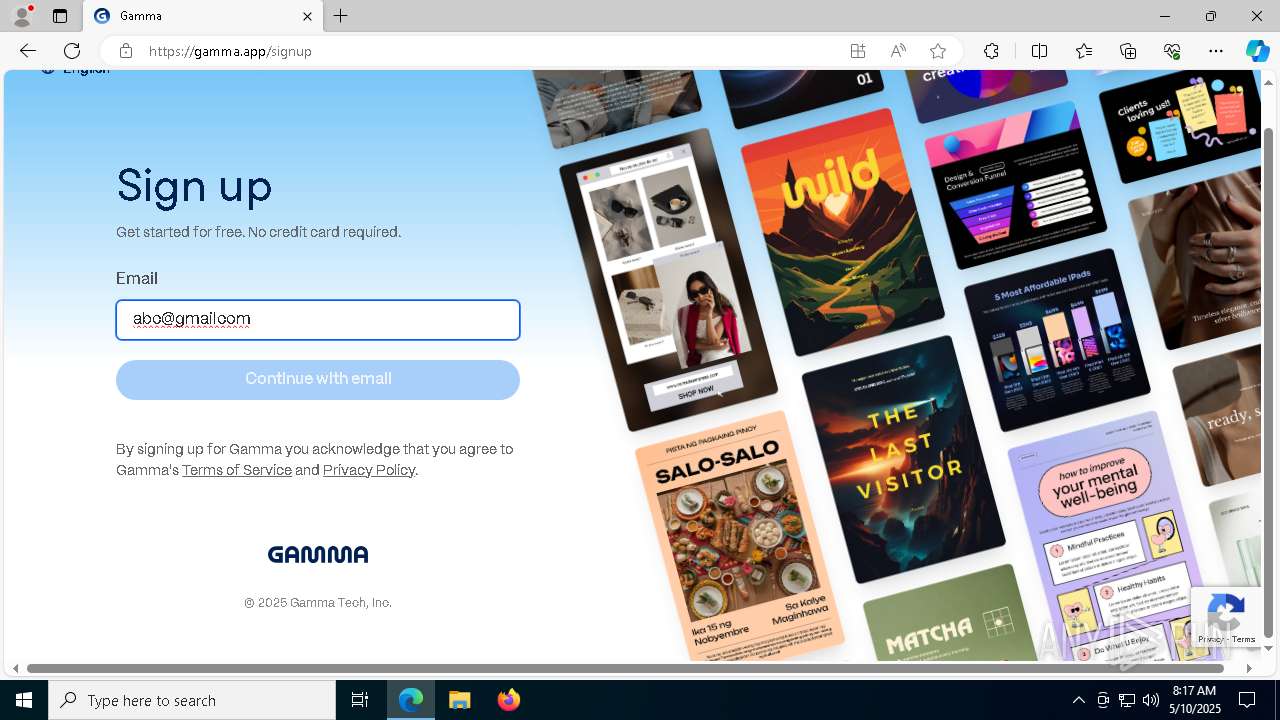Open the Design & Conversion Funnel thumbnail
The image size is (1280, 720).
(1015, 186)
